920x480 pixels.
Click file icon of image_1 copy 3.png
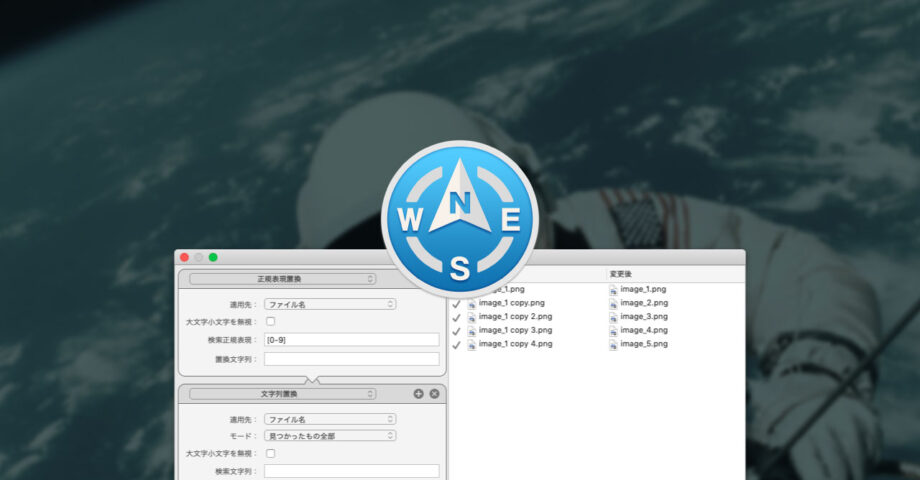[x=471, y=330]
